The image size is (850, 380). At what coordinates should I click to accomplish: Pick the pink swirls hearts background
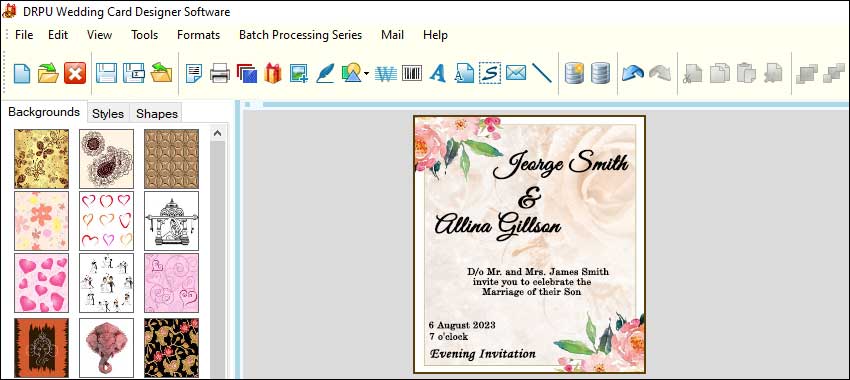pyautogui.click(x=171, y=283)
